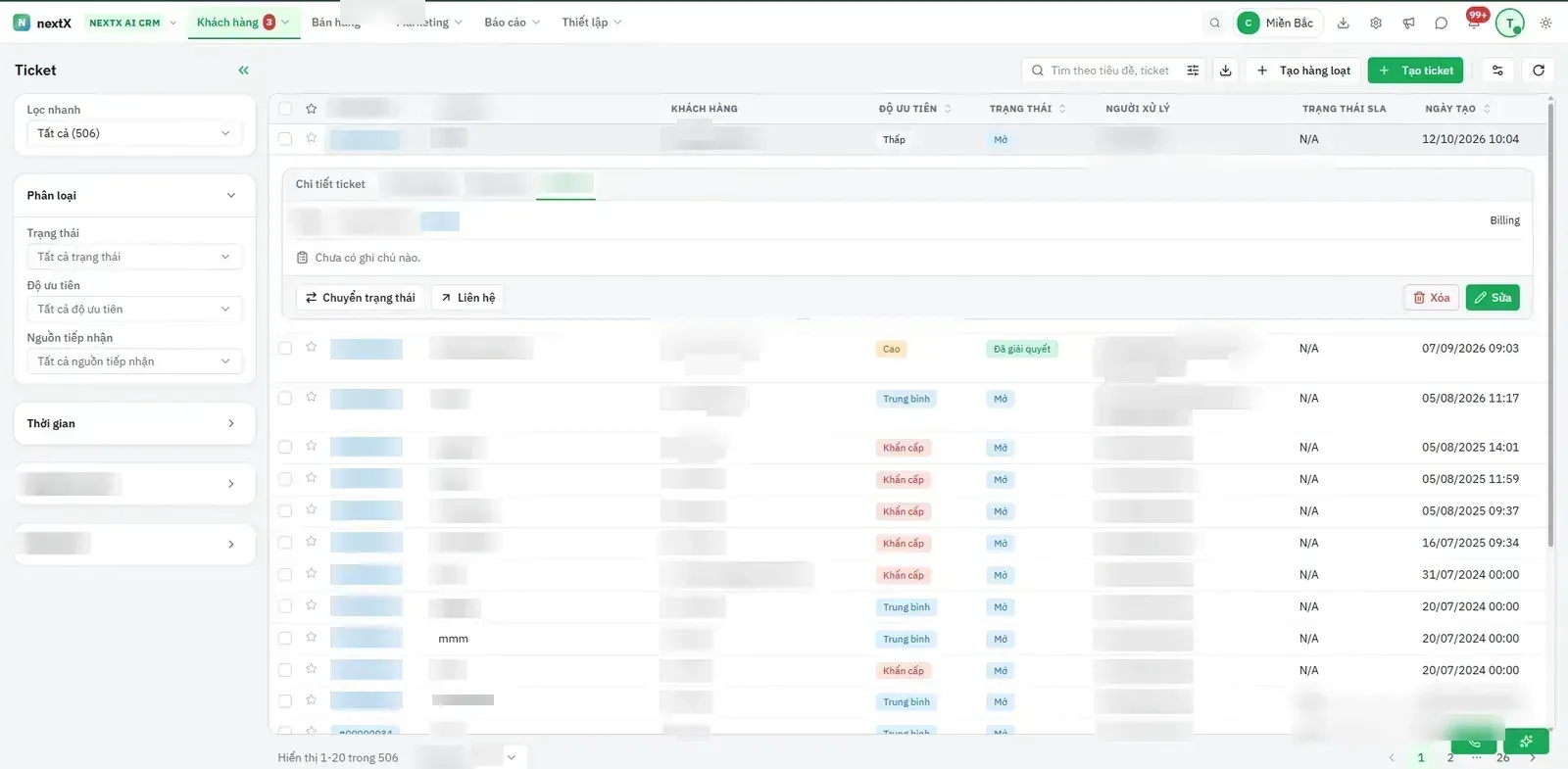The height and width of the screenshot is (769, 1568).
Task: Click 'Chuyển trạng thái' button
Action: pos(360,298)
